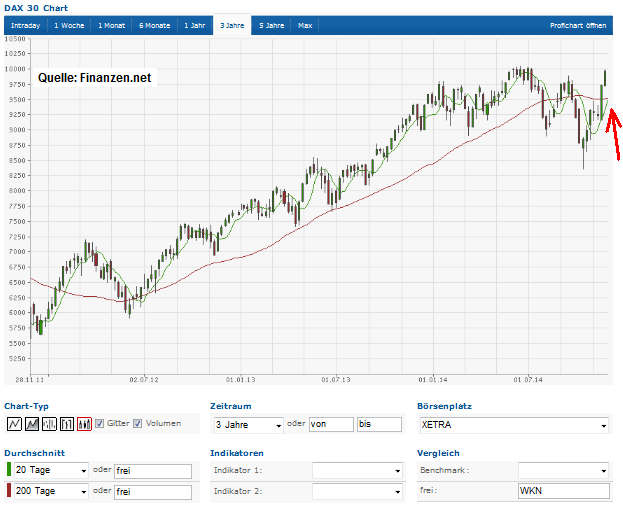Select the line chart type icon

coord(14,424)
